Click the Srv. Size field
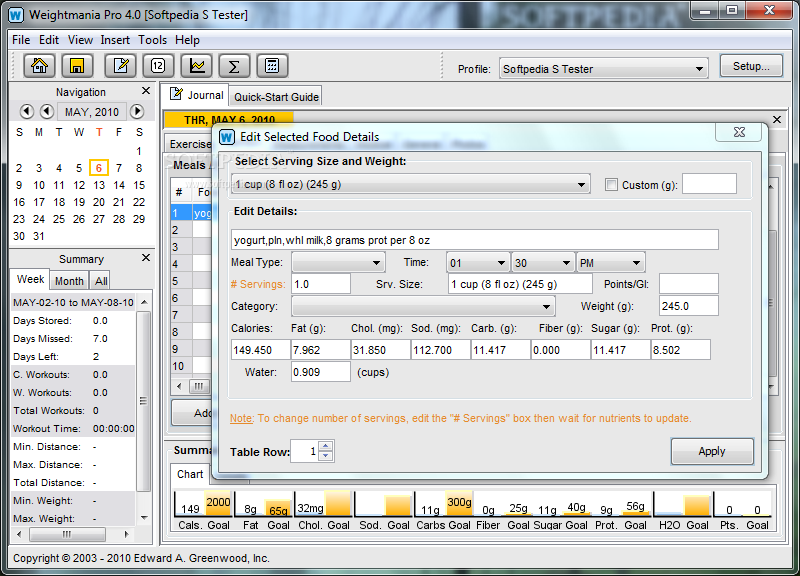800x576 pixels. 519,284
